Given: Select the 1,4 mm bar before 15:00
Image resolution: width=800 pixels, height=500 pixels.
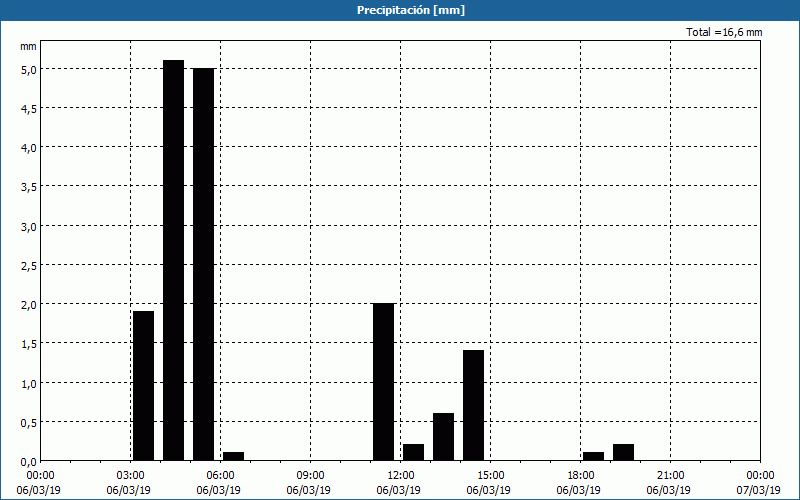Looking at the screenshot, I should [x=473, y=406].
